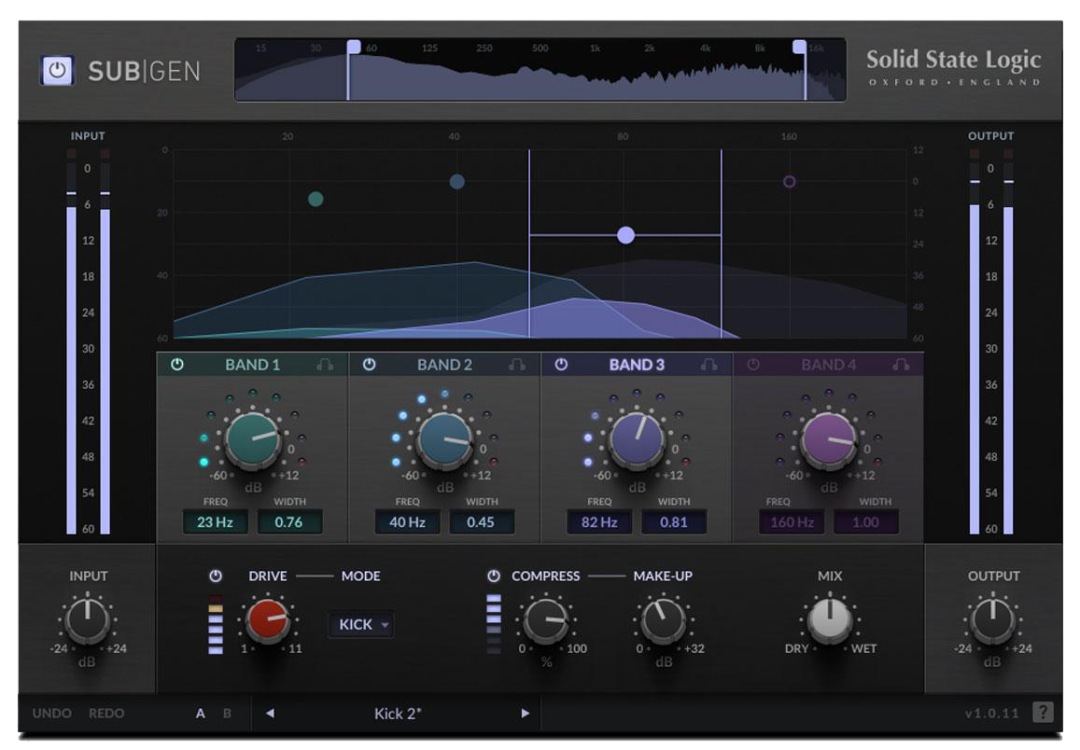This screenshot has height=750, width=1080.
Task: Select the BAND 3 header tab
Action: [636, 365]
